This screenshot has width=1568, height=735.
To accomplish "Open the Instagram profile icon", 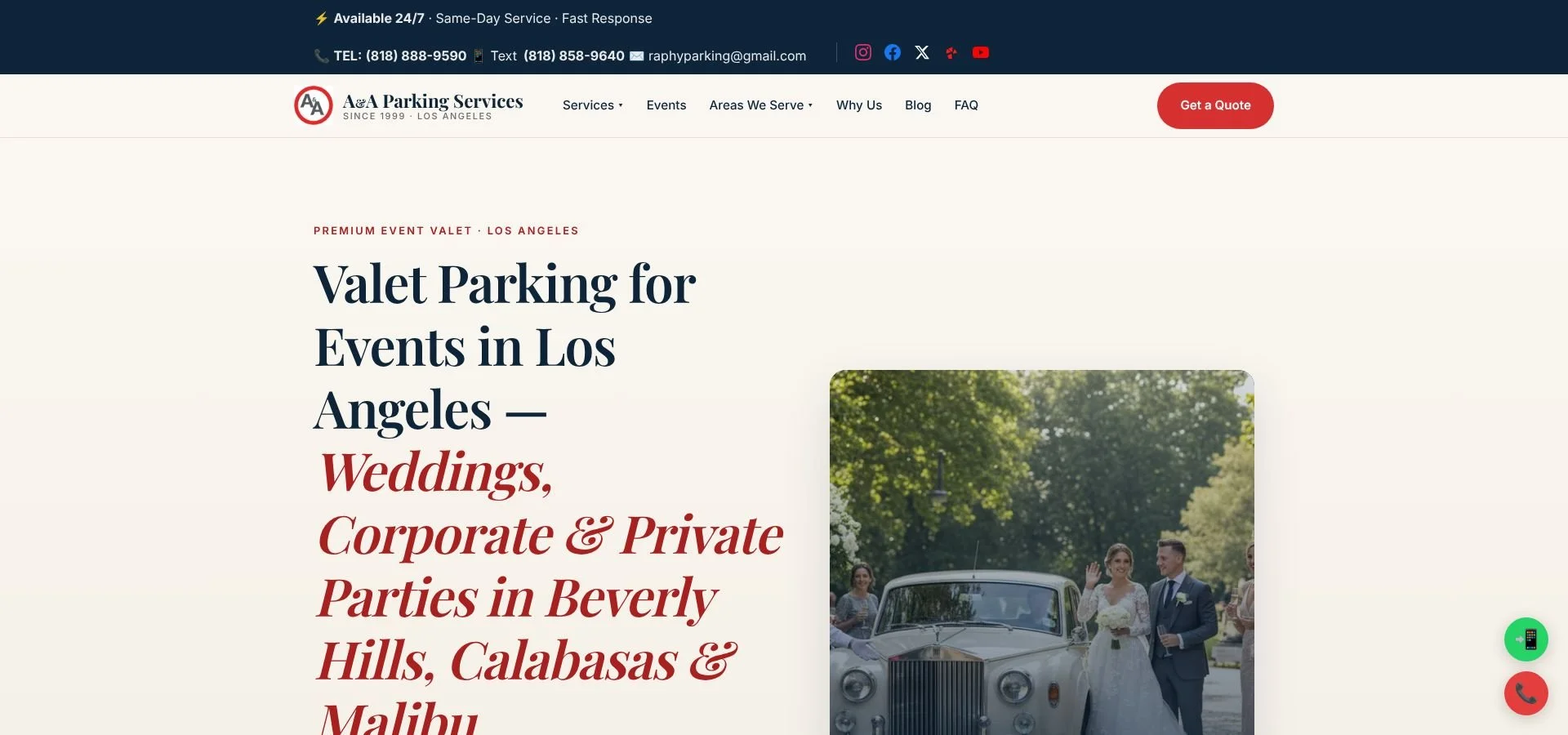I will click(862, 52).
